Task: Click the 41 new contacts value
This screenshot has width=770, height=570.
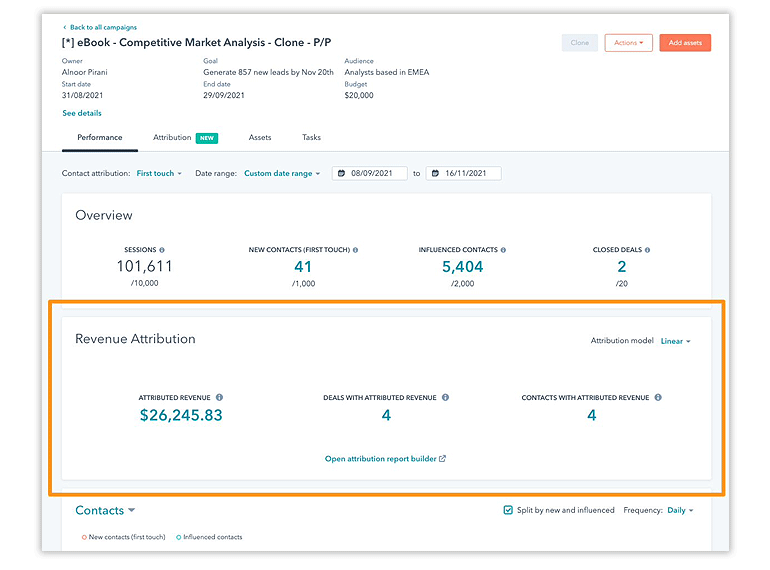Action: [x=303, y=267]
